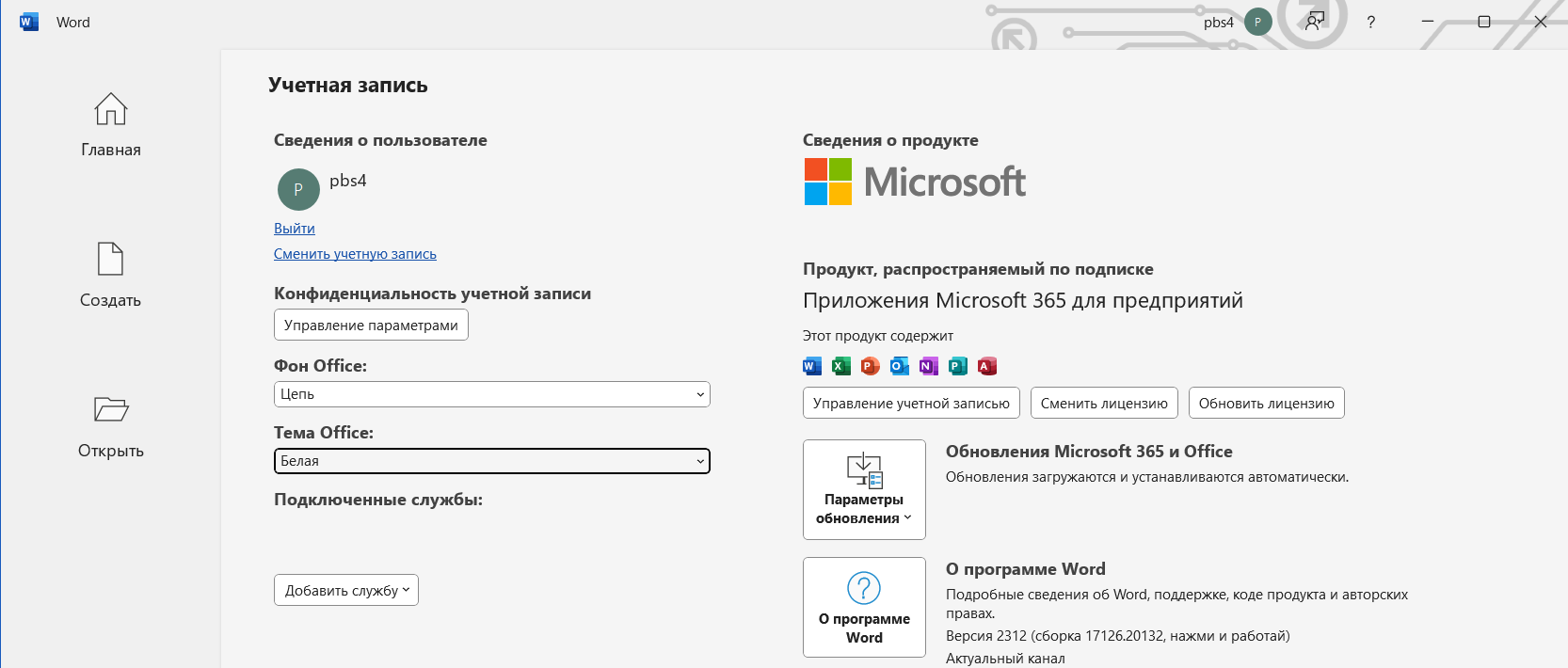
Task: Click the Outlook app icon in product contents
Action: 900,366
